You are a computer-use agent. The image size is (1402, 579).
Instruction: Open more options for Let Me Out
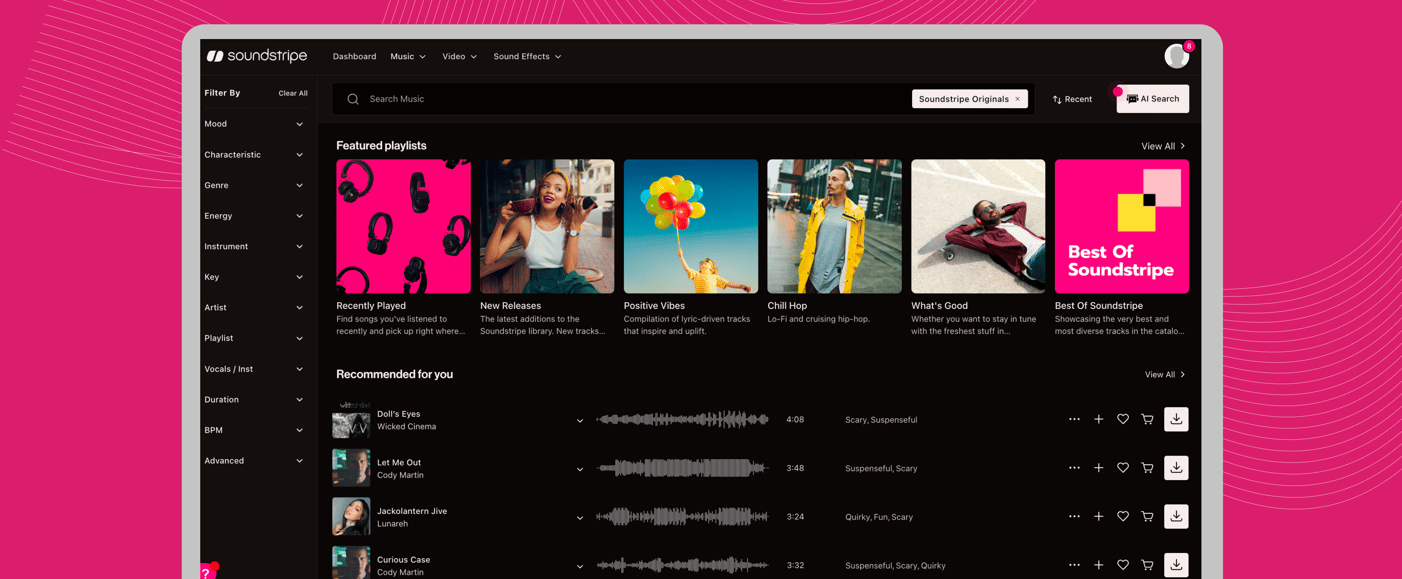pos(1074,467)
